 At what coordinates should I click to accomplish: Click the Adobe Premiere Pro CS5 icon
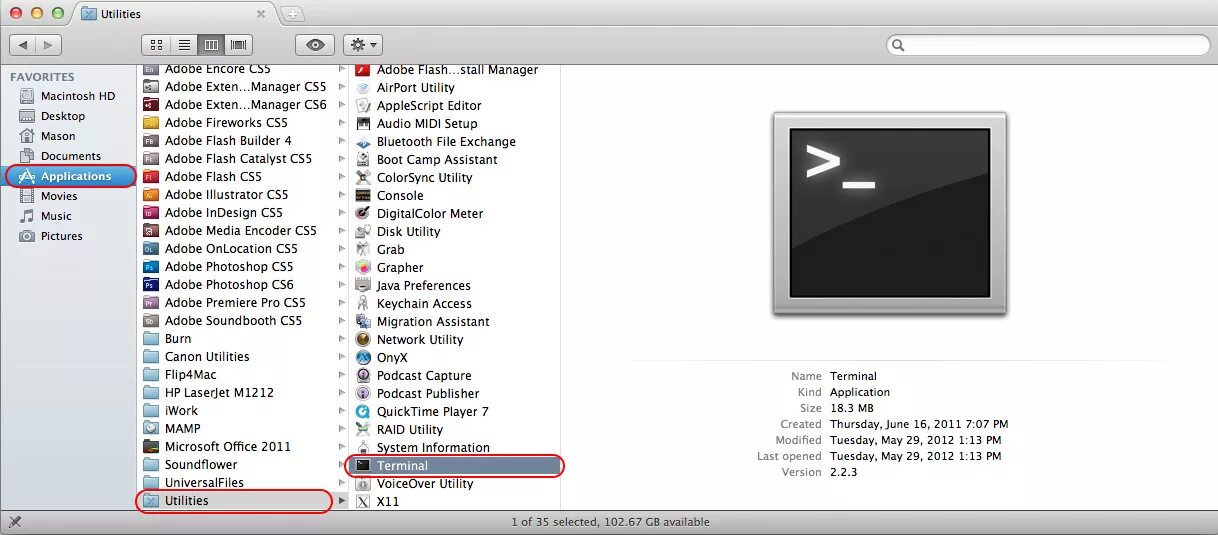click(151, 303)
